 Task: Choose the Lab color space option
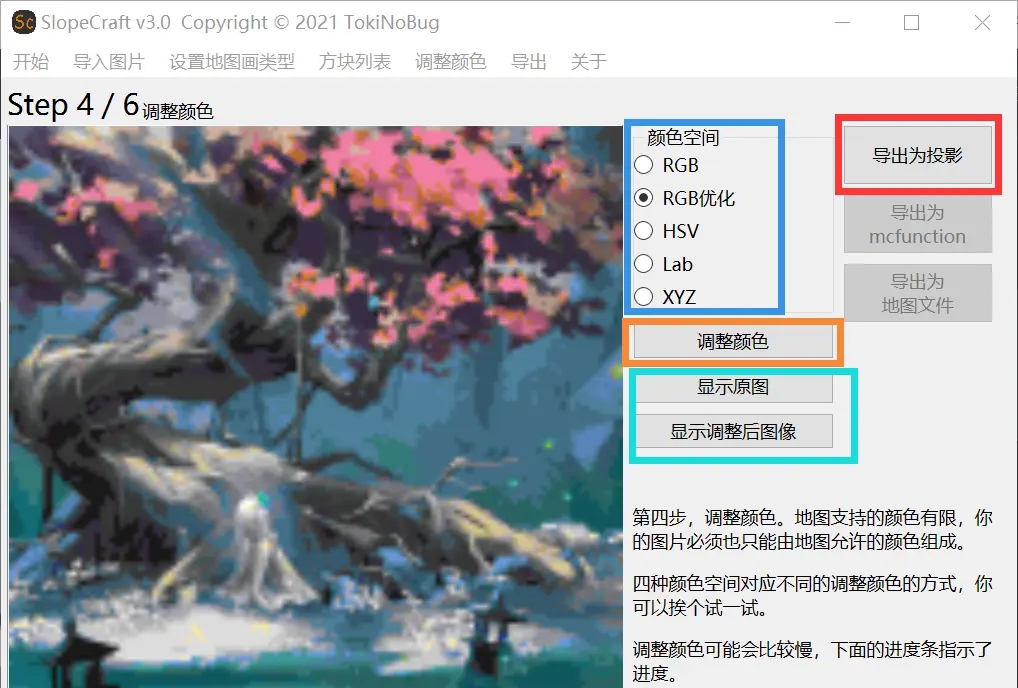click(664, 264)
